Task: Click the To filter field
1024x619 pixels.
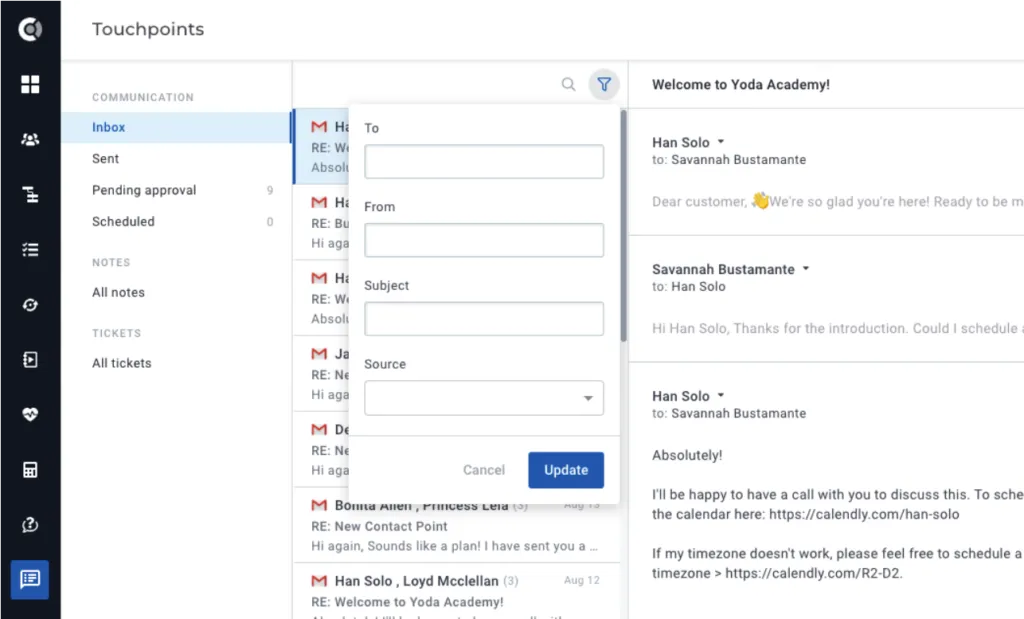Action: [x=484, y=161]
